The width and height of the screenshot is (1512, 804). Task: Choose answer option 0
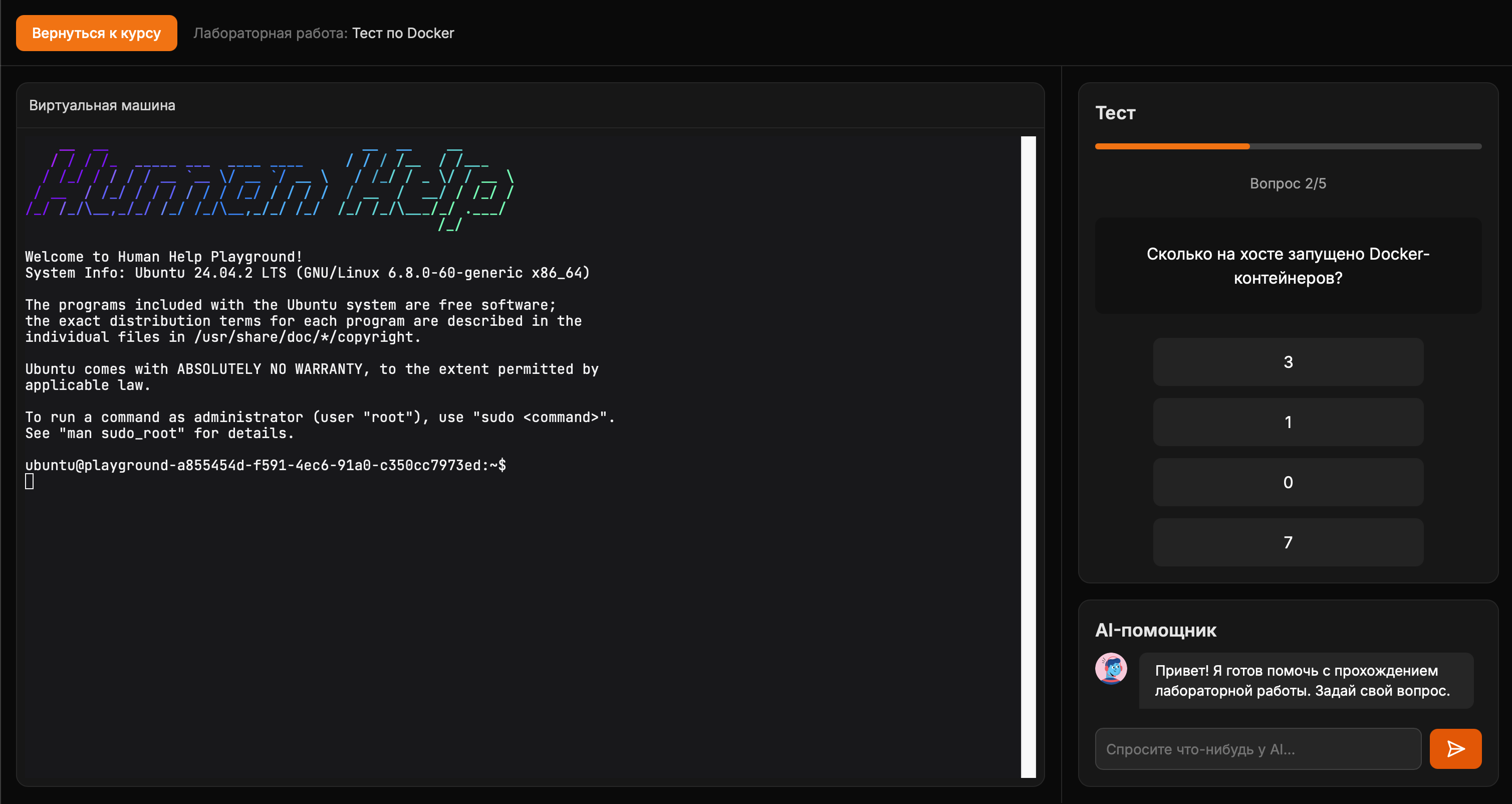1288,482
